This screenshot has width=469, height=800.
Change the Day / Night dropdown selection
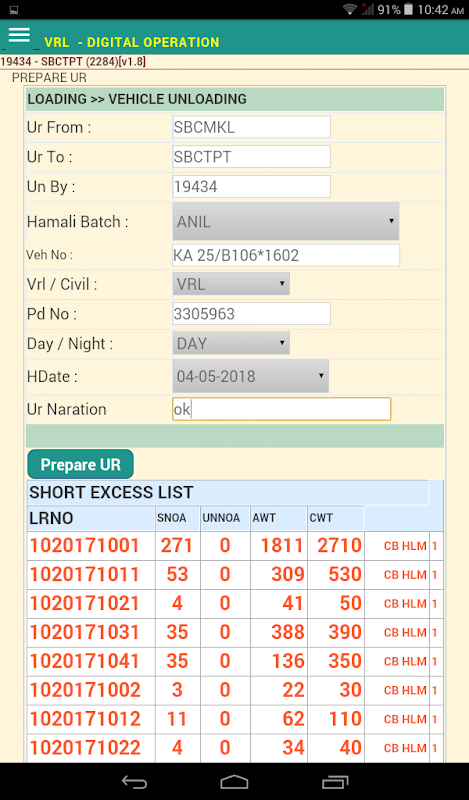coord(231,343)
